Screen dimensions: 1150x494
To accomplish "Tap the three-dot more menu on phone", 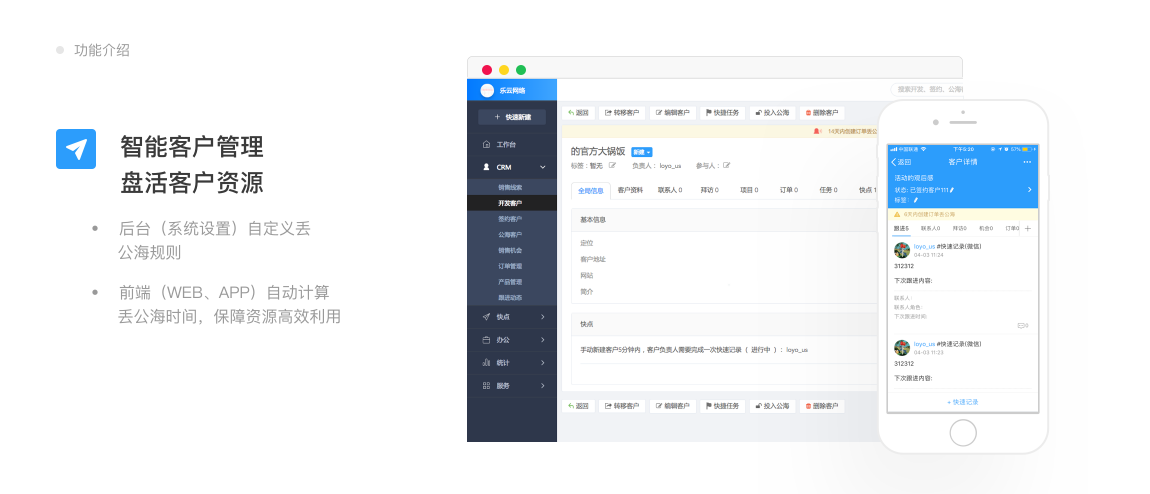I will pyautogui.click(x=1027, y=161).
